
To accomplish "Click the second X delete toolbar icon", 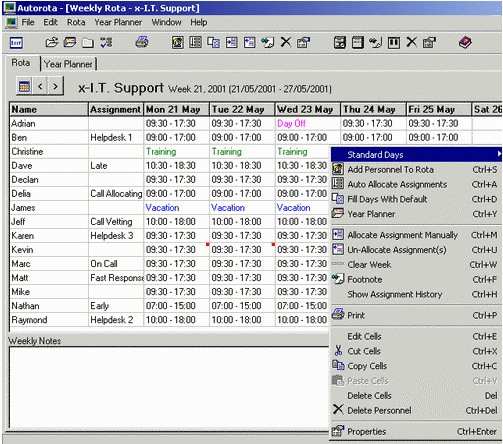I will pyautogui.click(x=412, y=42).
